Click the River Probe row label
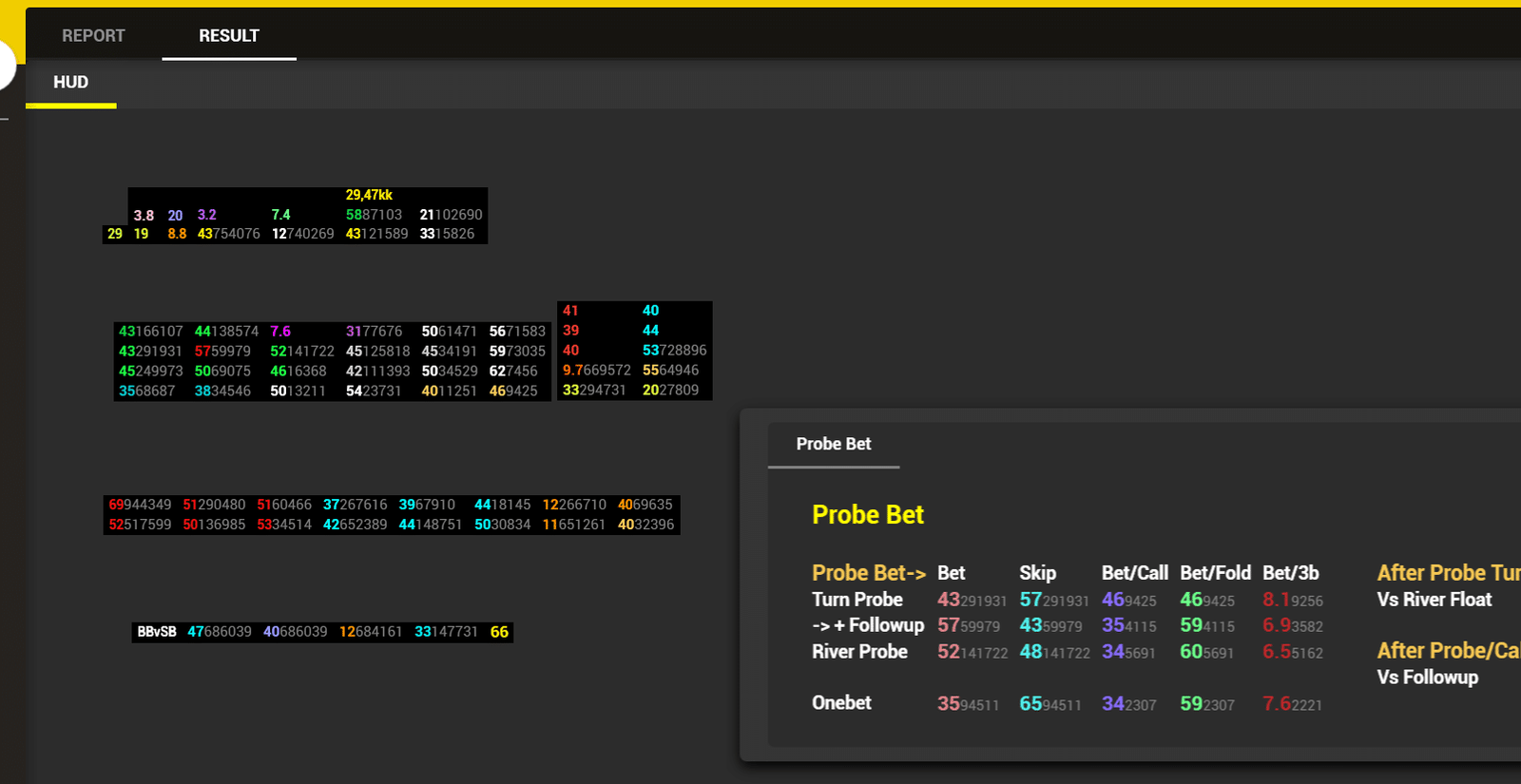The width and height of the screenshot is (1521, 784). pyautogui.click(x=859, y=652)
